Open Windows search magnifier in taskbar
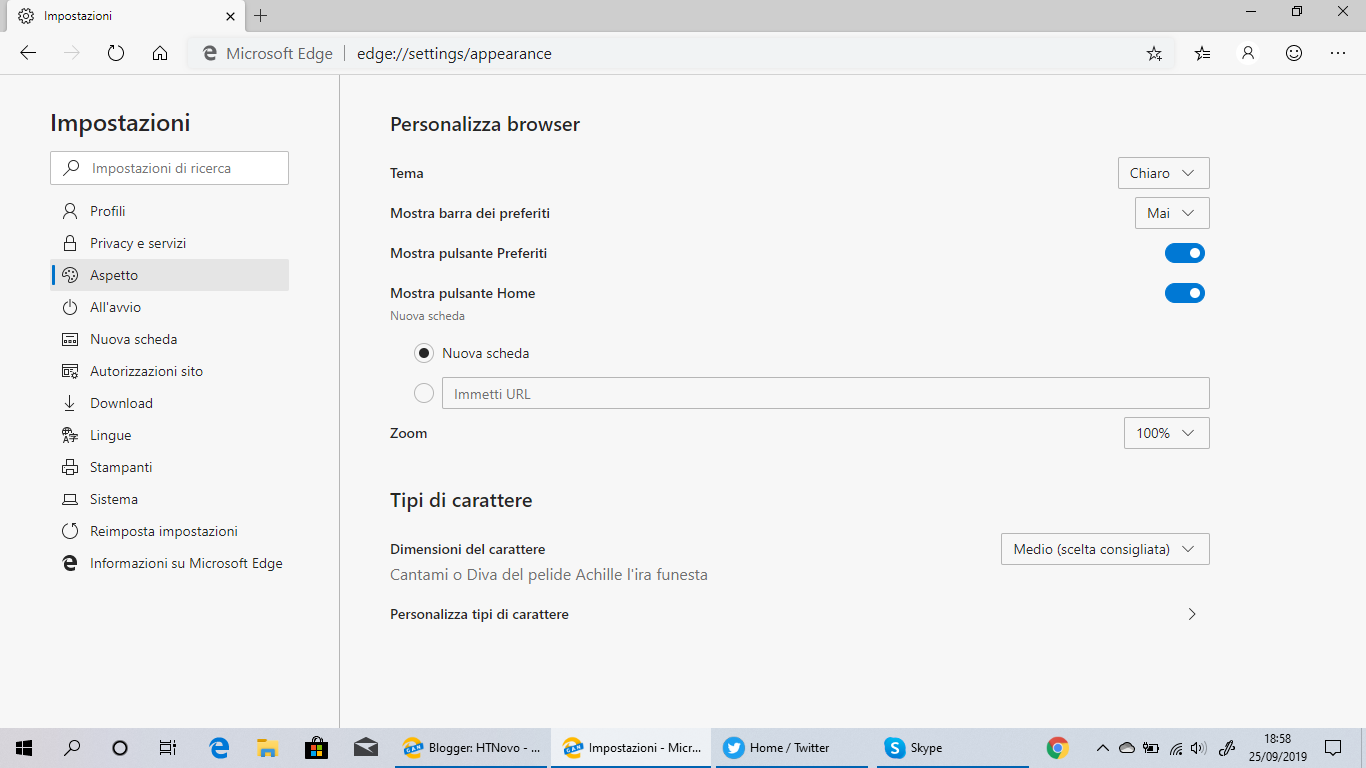 tap(72, 747)
